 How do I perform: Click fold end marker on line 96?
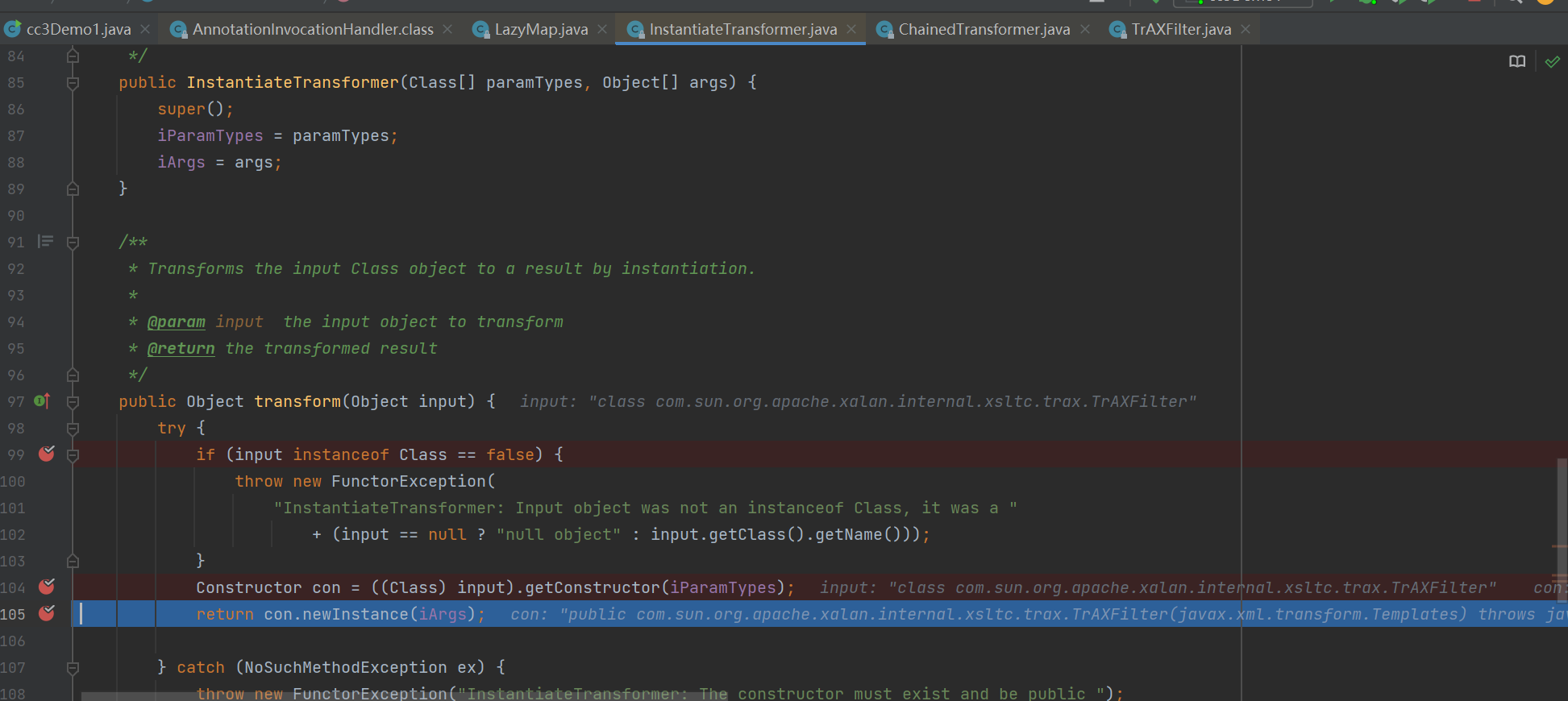(x=73, y=375)
